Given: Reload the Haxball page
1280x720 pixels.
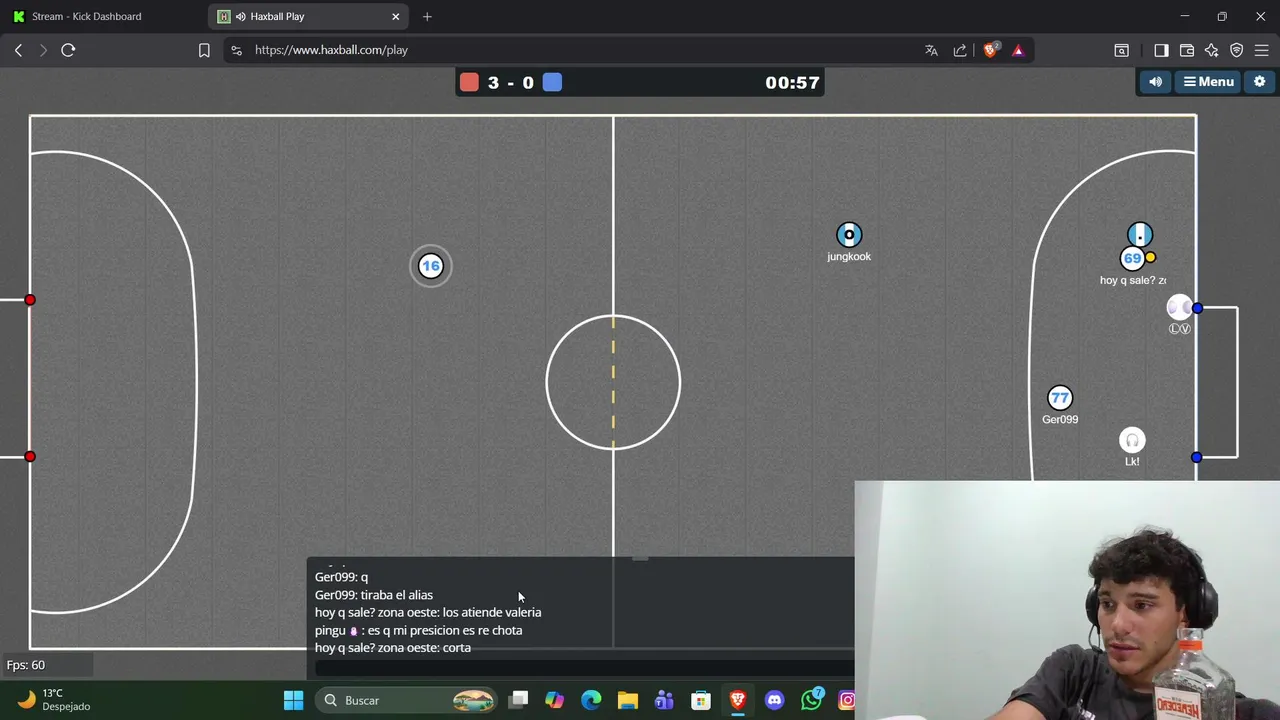Looking at the screenshot, I should pyautogui.click(x=68, y=50).
